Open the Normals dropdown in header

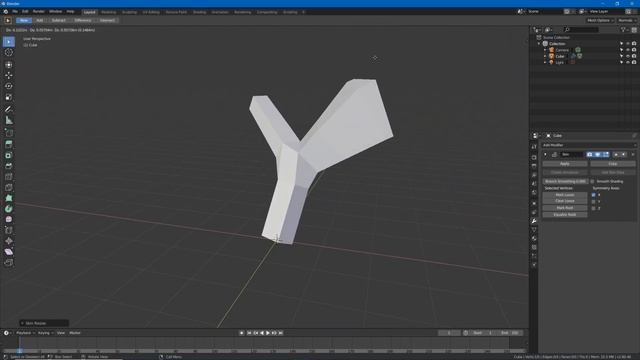(x=627, y=20)
